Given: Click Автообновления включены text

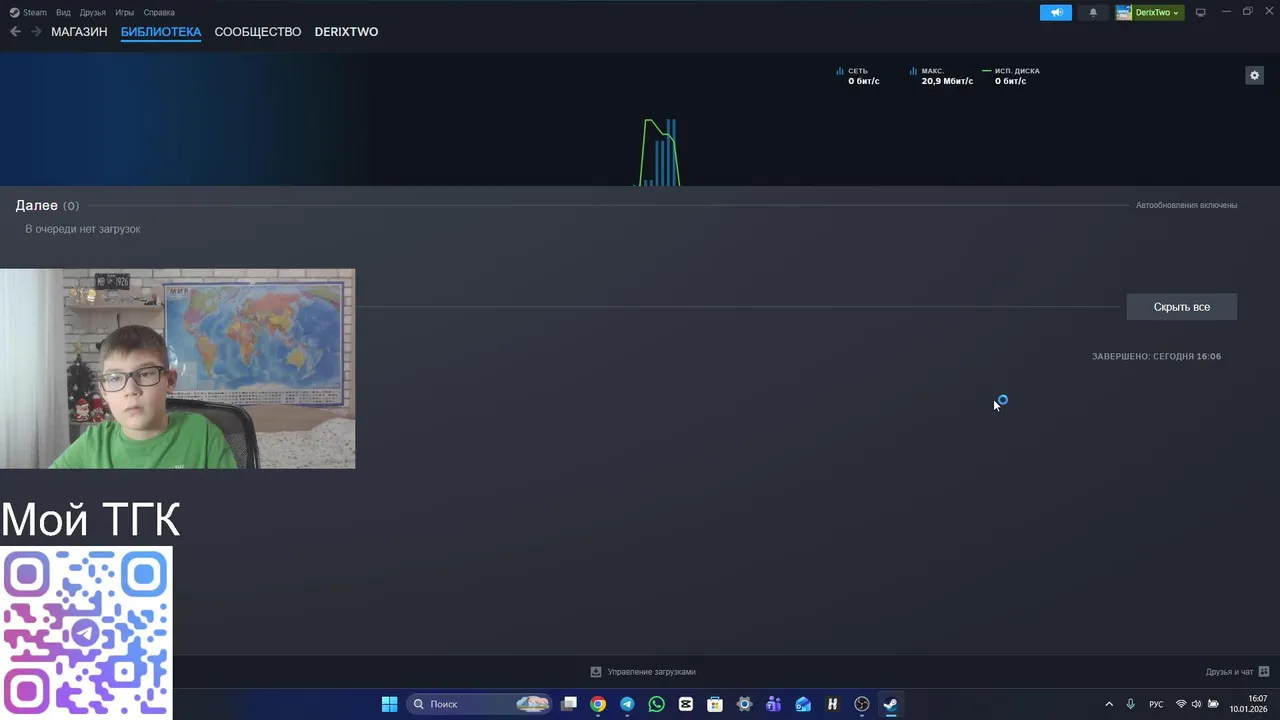Looking at the screenshot, I should (x=1186, y=205).
